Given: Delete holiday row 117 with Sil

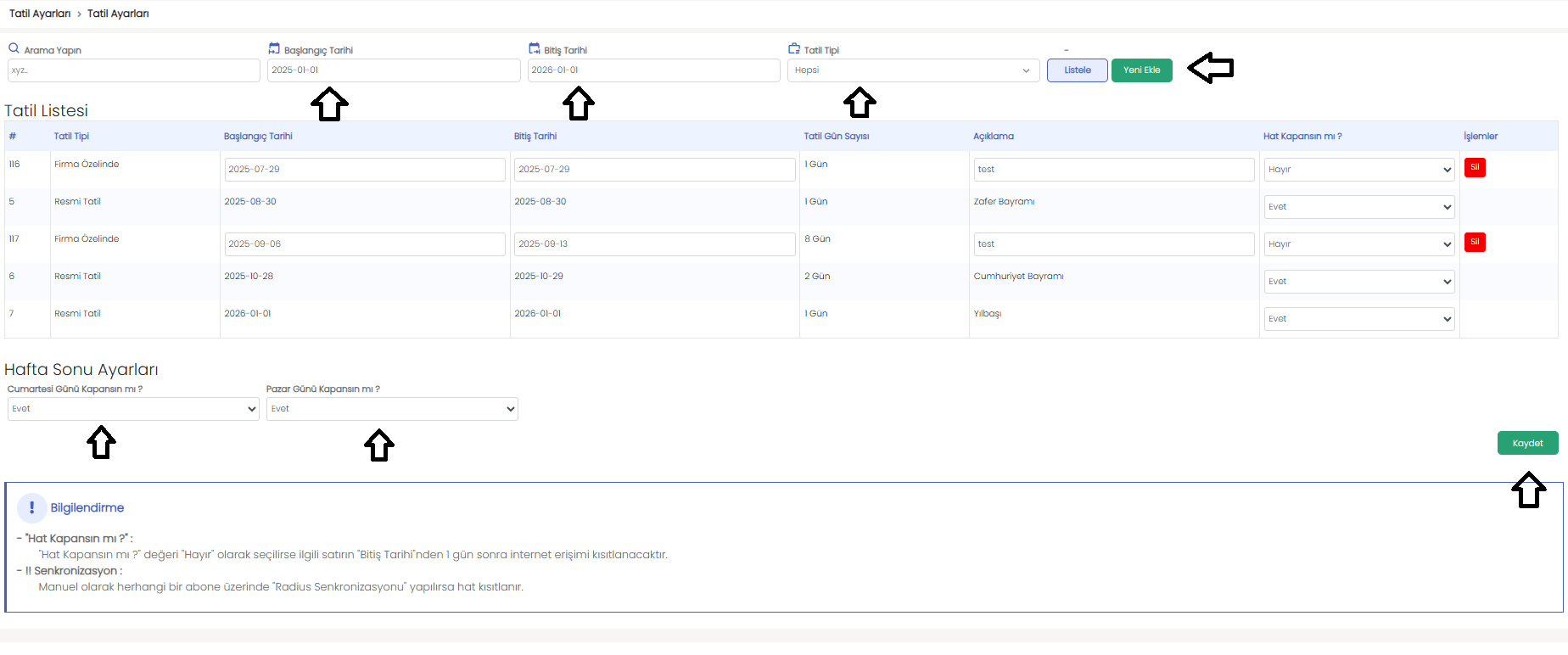Looking at the screenshot, I should click(x=1475, y=242).
